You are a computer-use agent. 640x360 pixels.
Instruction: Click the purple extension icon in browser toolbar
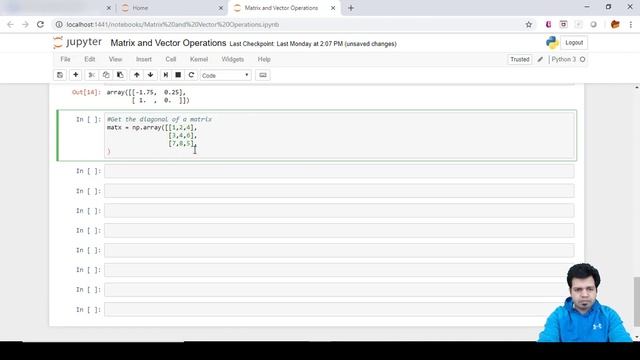(548, 24)
